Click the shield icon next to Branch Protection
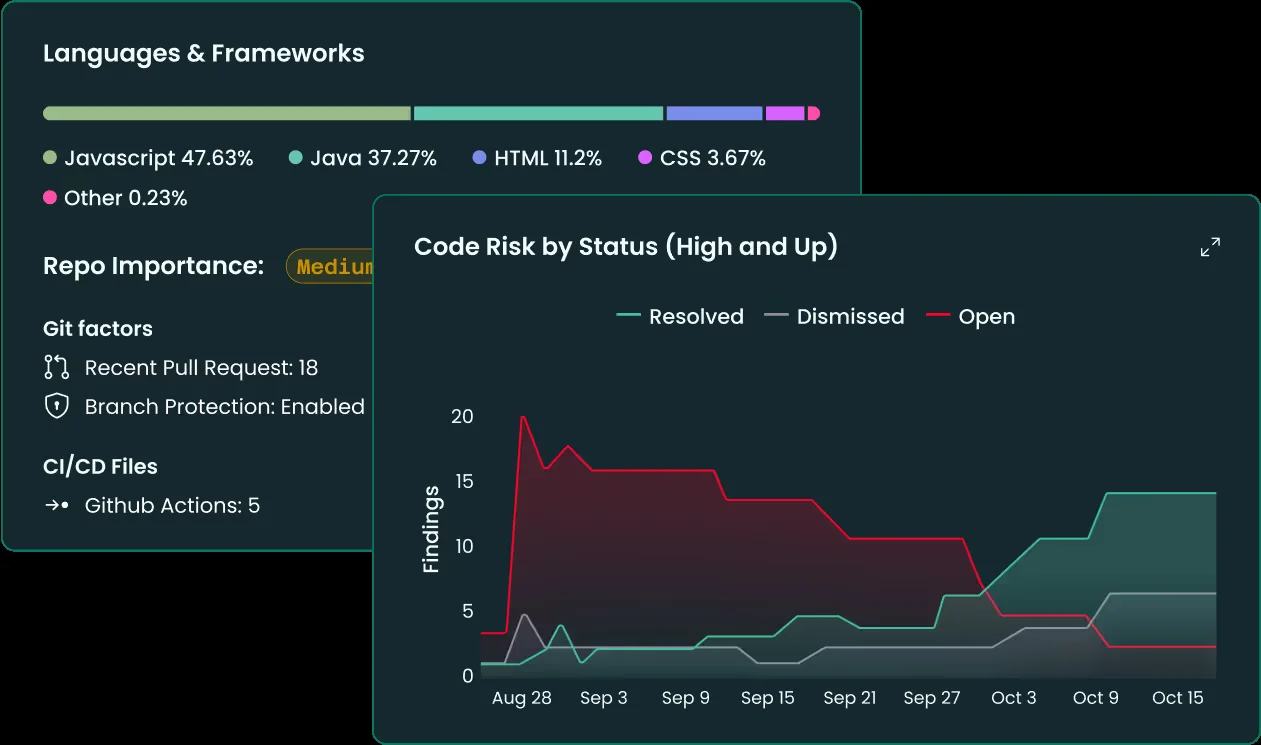The height and width of the screenshot is (745, 1261). (56, 406)
